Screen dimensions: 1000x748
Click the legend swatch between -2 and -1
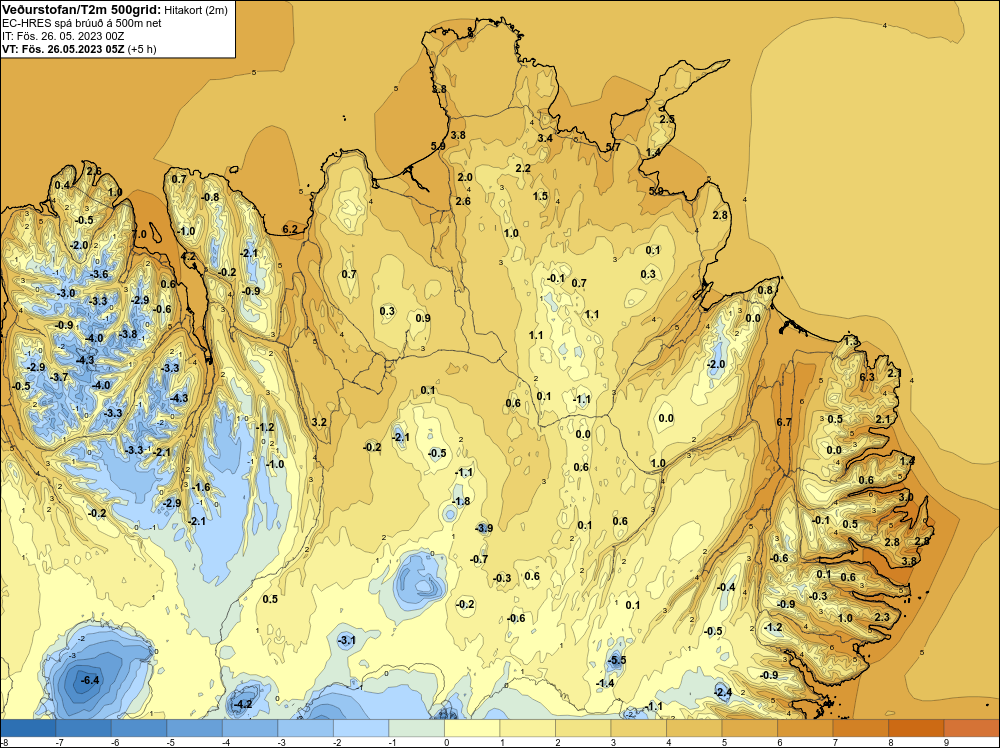pos(361,728)
